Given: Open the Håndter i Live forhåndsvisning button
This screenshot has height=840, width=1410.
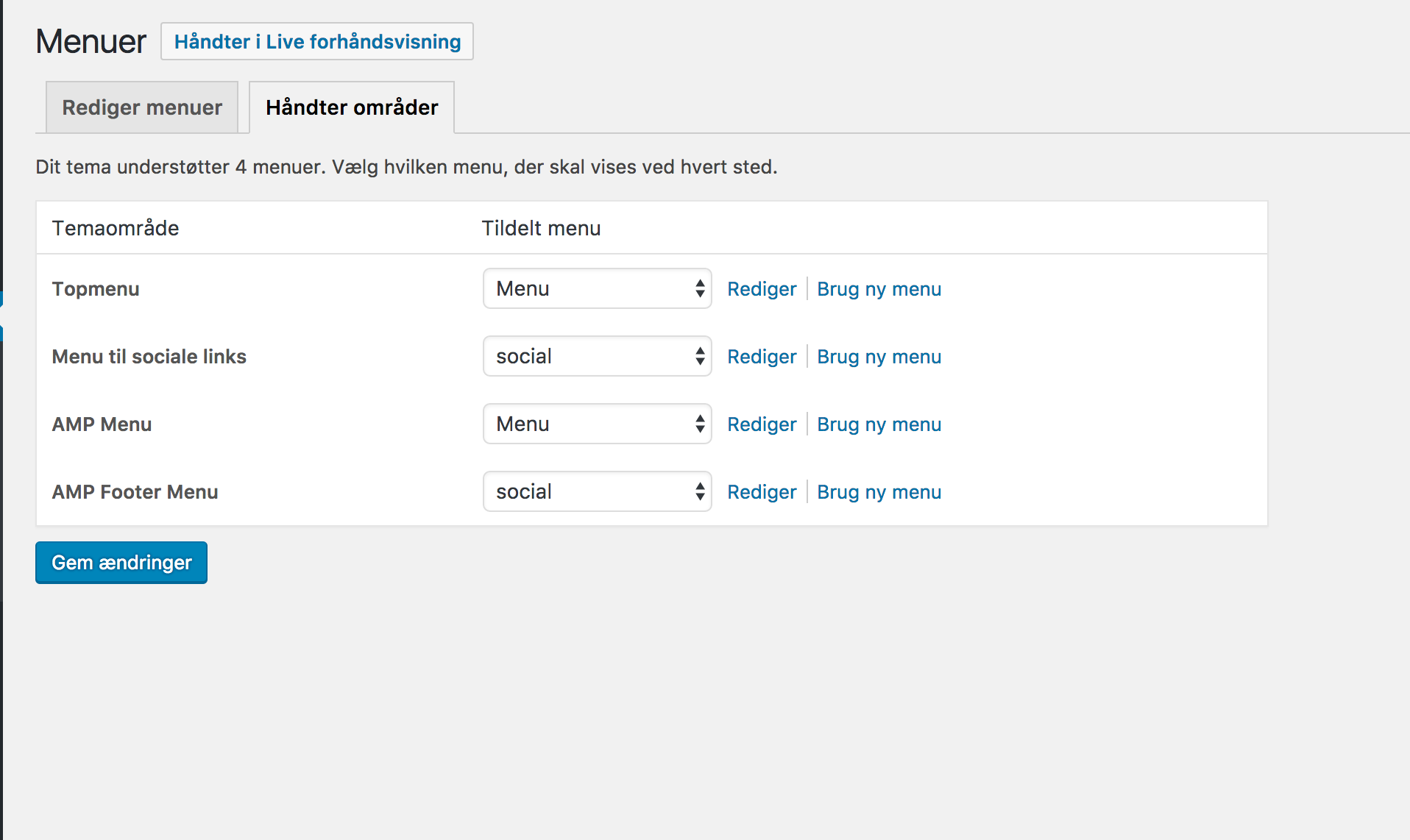Looking at the screenshot, I should coord(317,42).
